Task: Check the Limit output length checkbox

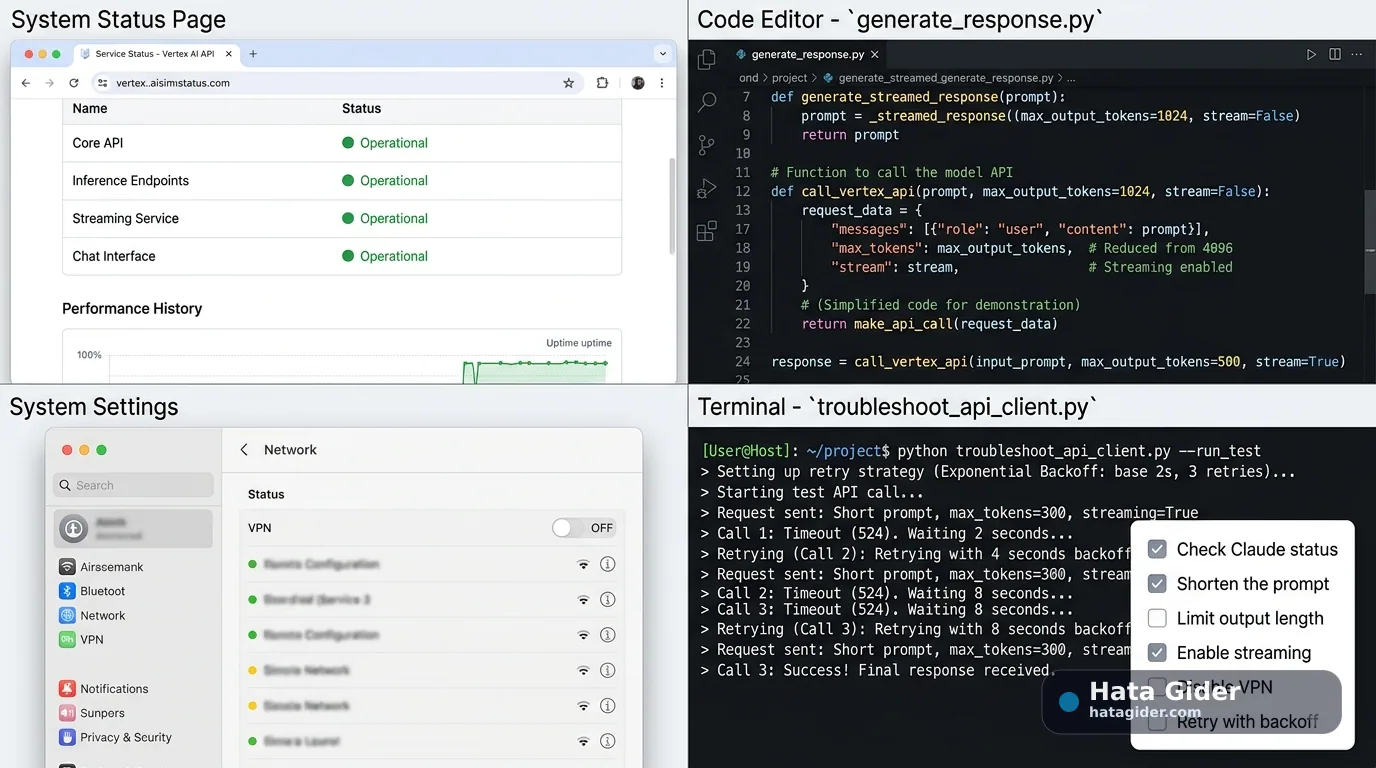Action: pyautogui.click(x=1157, y=618)
